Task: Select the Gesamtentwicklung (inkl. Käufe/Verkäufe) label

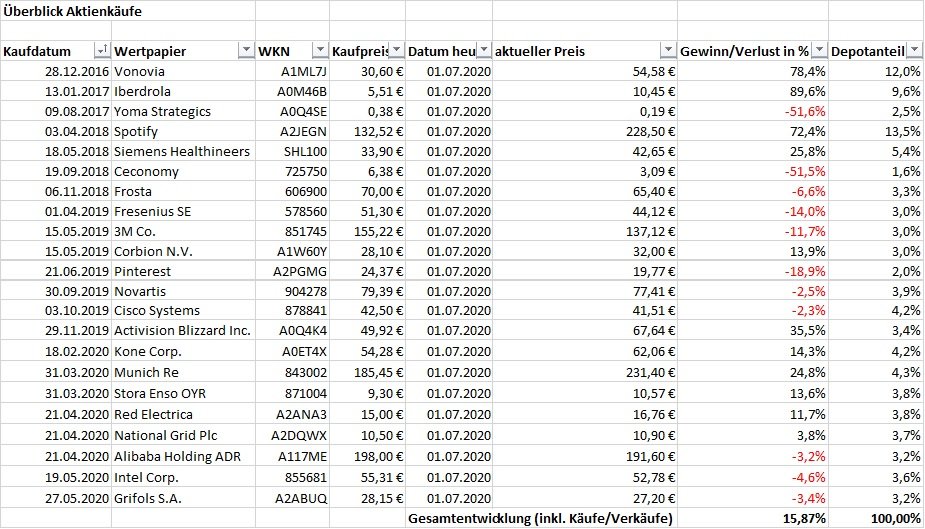Action: tap(541, 518)
